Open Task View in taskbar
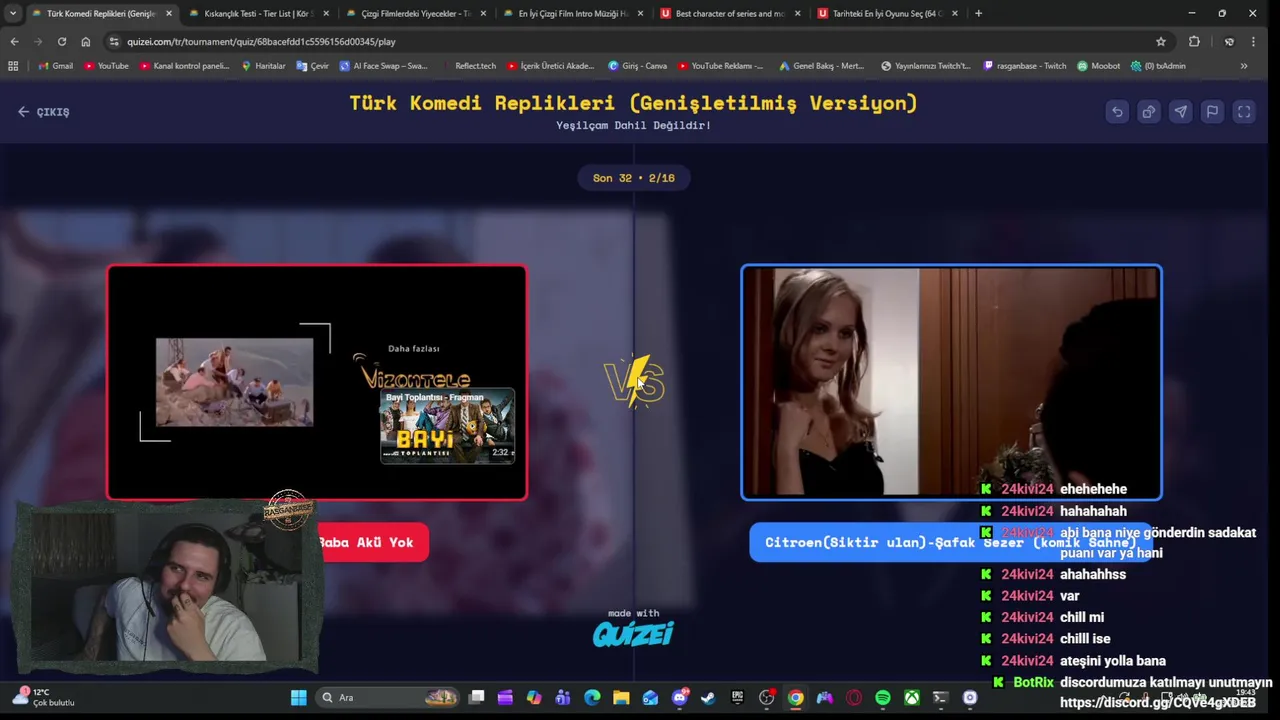This screenshot has height=720, width=1280. 477,698
